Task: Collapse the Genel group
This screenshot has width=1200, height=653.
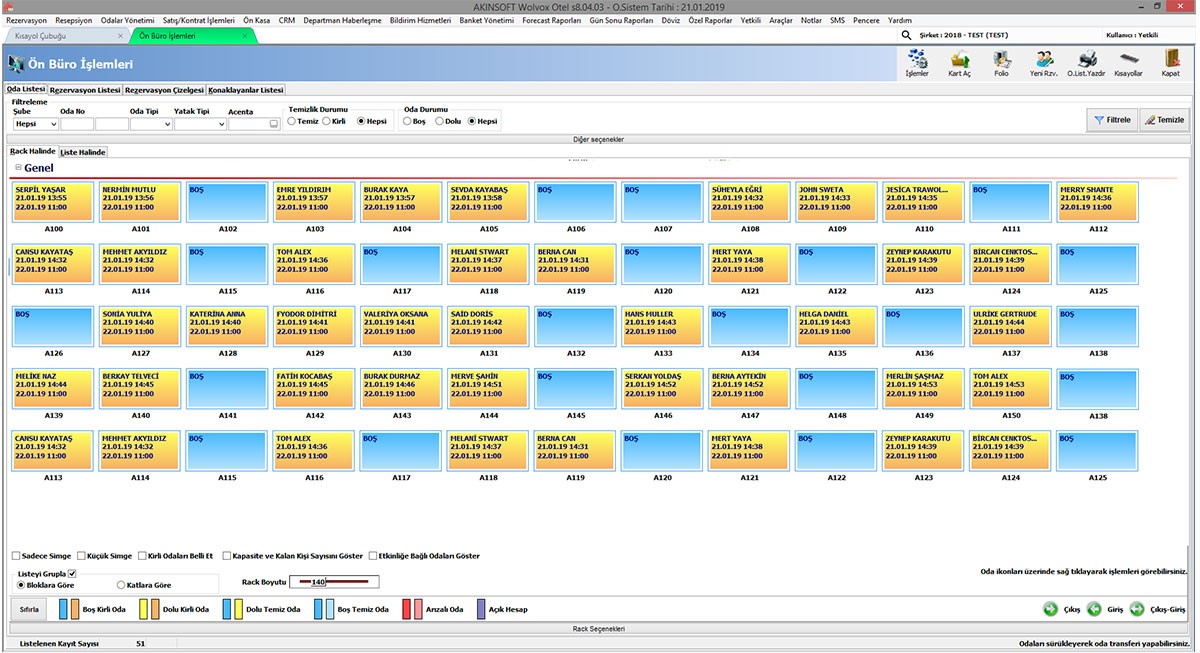Action: [18, 168]
